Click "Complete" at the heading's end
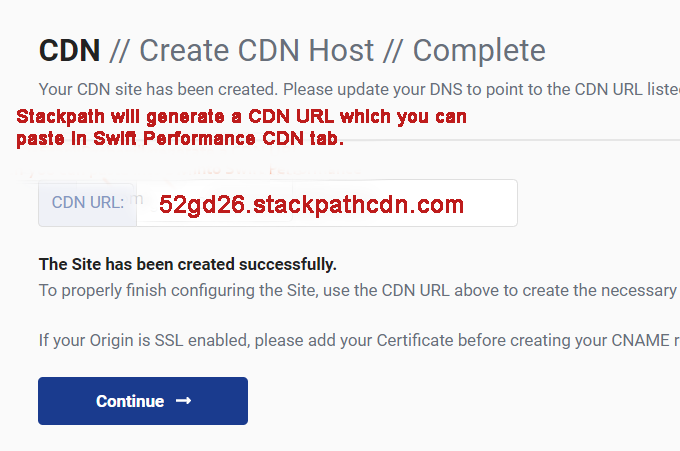The image size is (680, 451). coord(479,51)
